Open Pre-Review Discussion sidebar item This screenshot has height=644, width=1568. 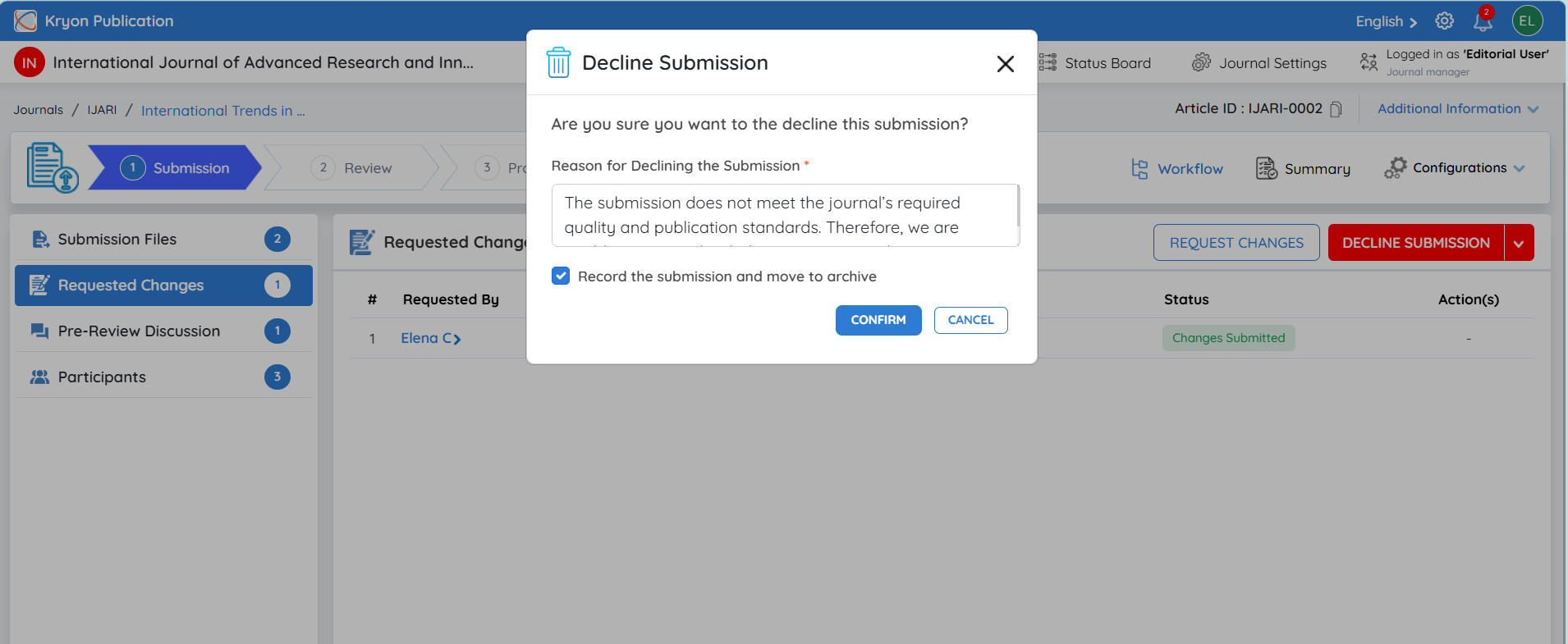tap(163, 331)
